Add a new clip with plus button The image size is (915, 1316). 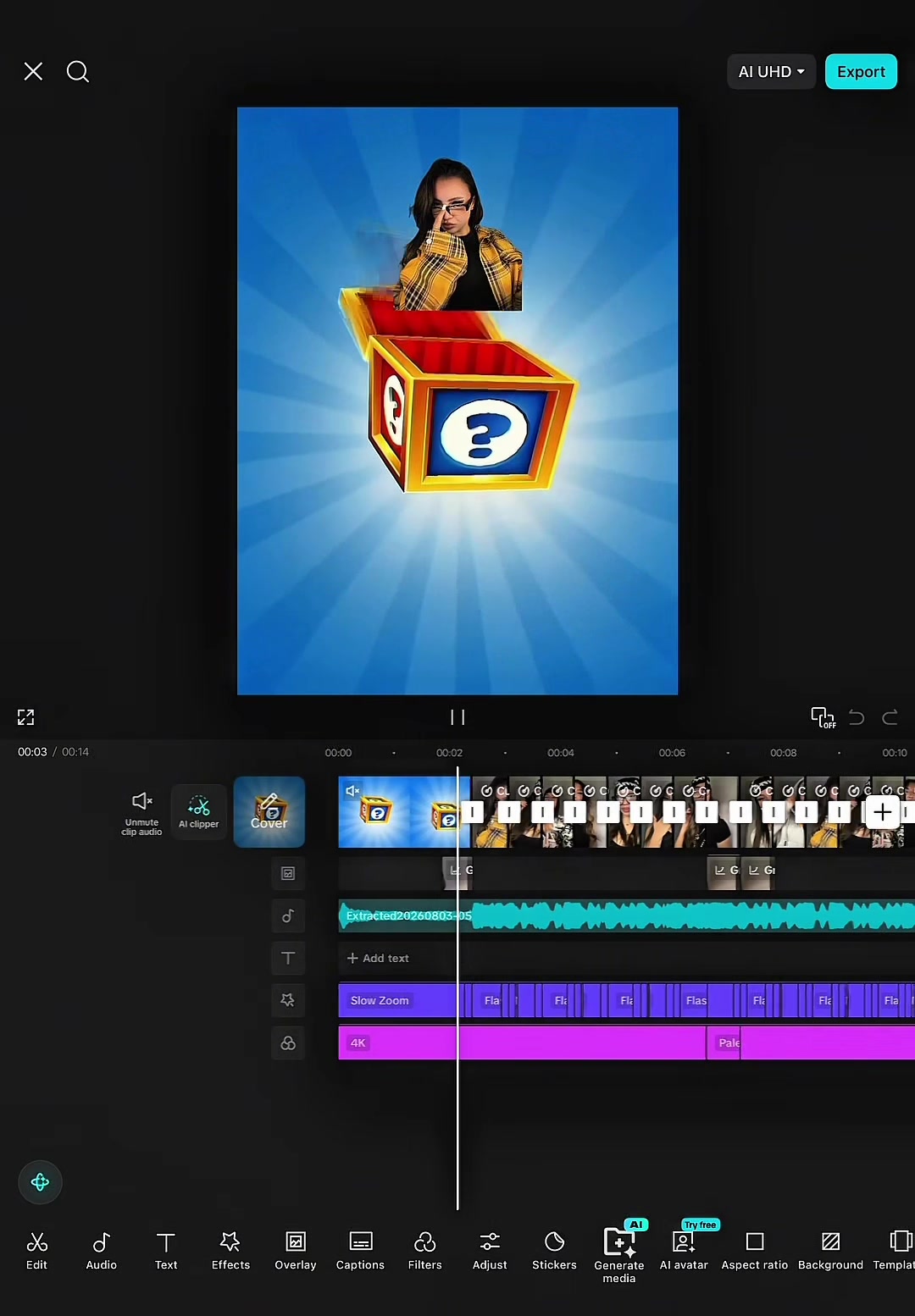(x=882, y=812)
